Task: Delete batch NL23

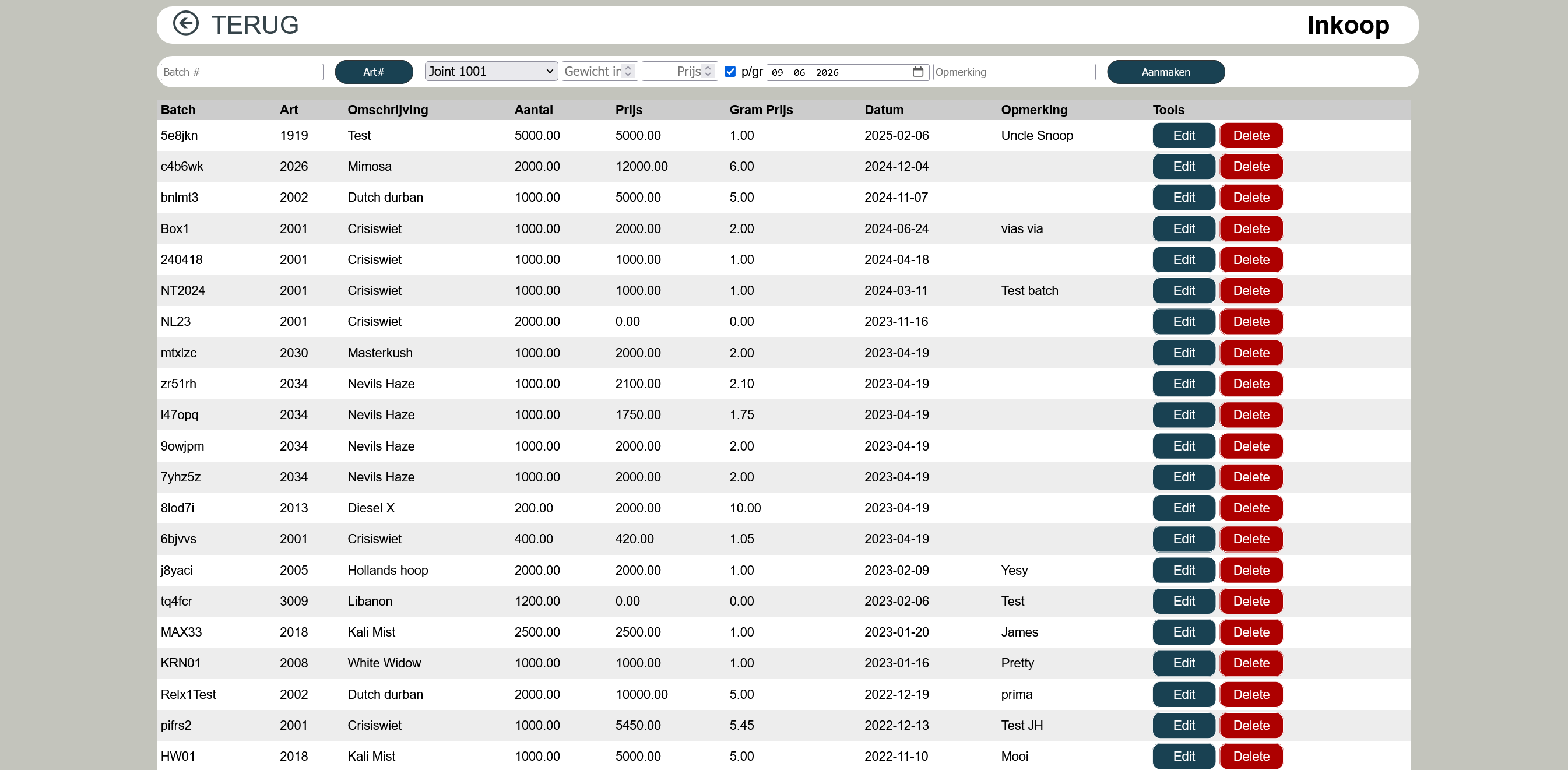Action: coord(1251,321)
